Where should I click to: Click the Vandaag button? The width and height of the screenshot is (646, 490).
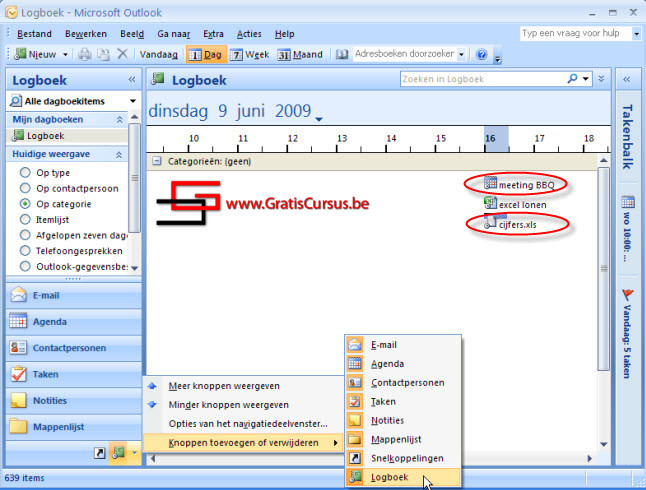159,54
